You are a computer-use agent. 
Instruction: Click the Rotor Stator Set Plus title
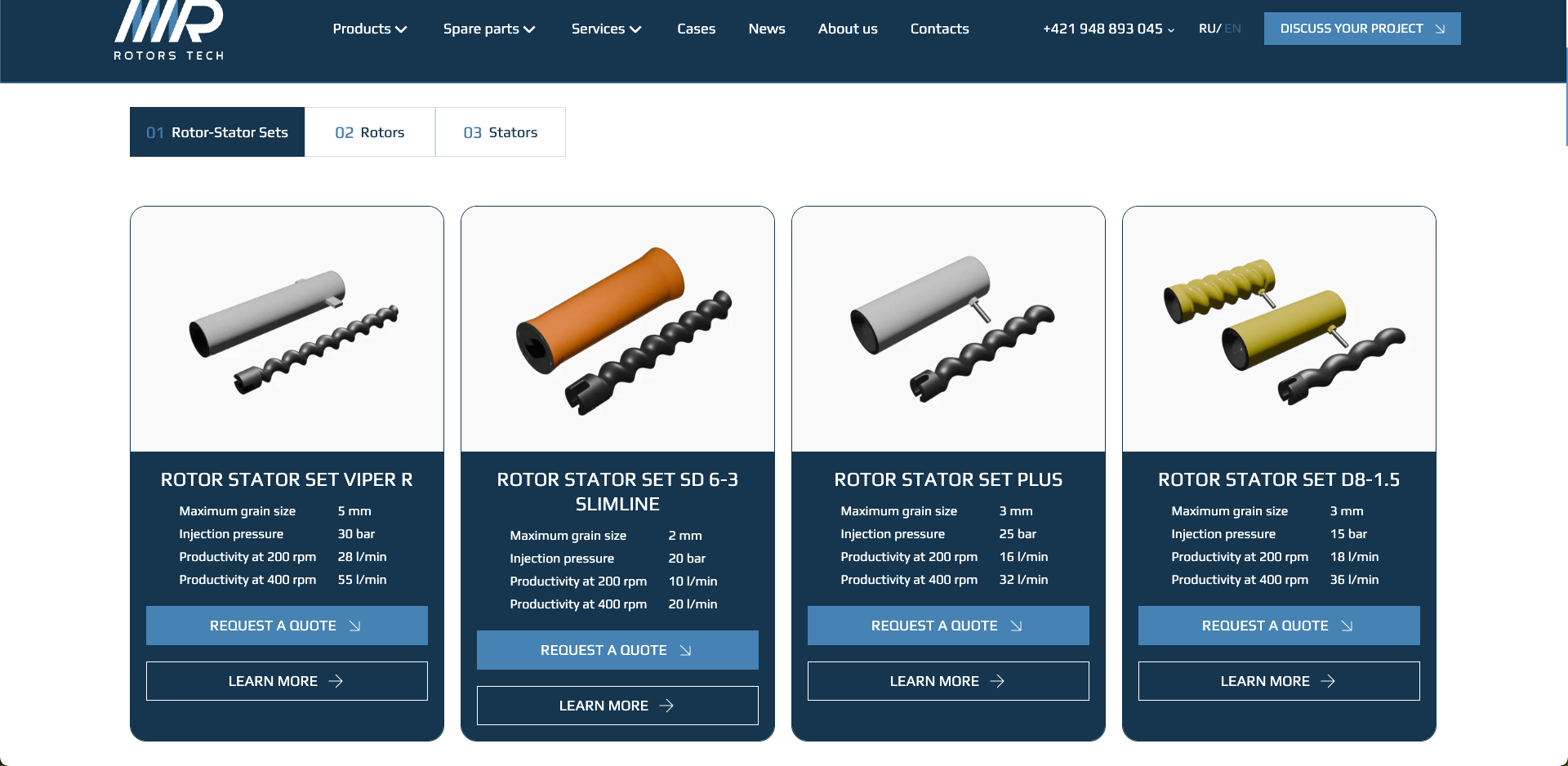pos(948,479)
